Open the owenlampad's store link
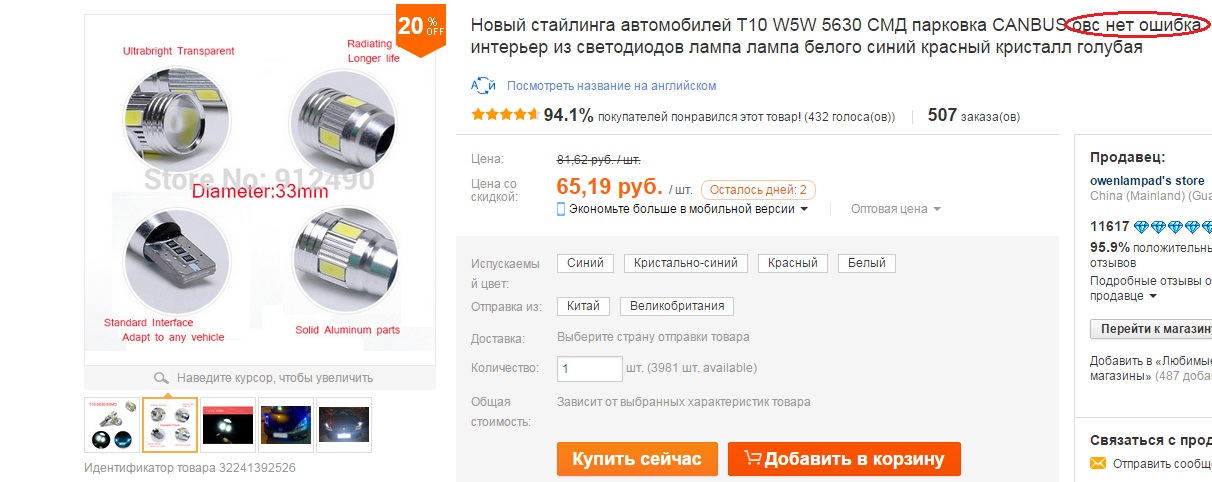Viewport: 1212px width, 482px height. (x=1147, y=181)
